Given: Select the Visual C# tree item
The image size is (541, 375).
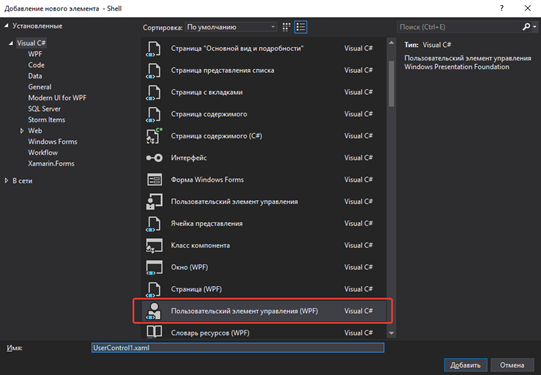Looking at the screenshot, I should click(x=31, y=43).
